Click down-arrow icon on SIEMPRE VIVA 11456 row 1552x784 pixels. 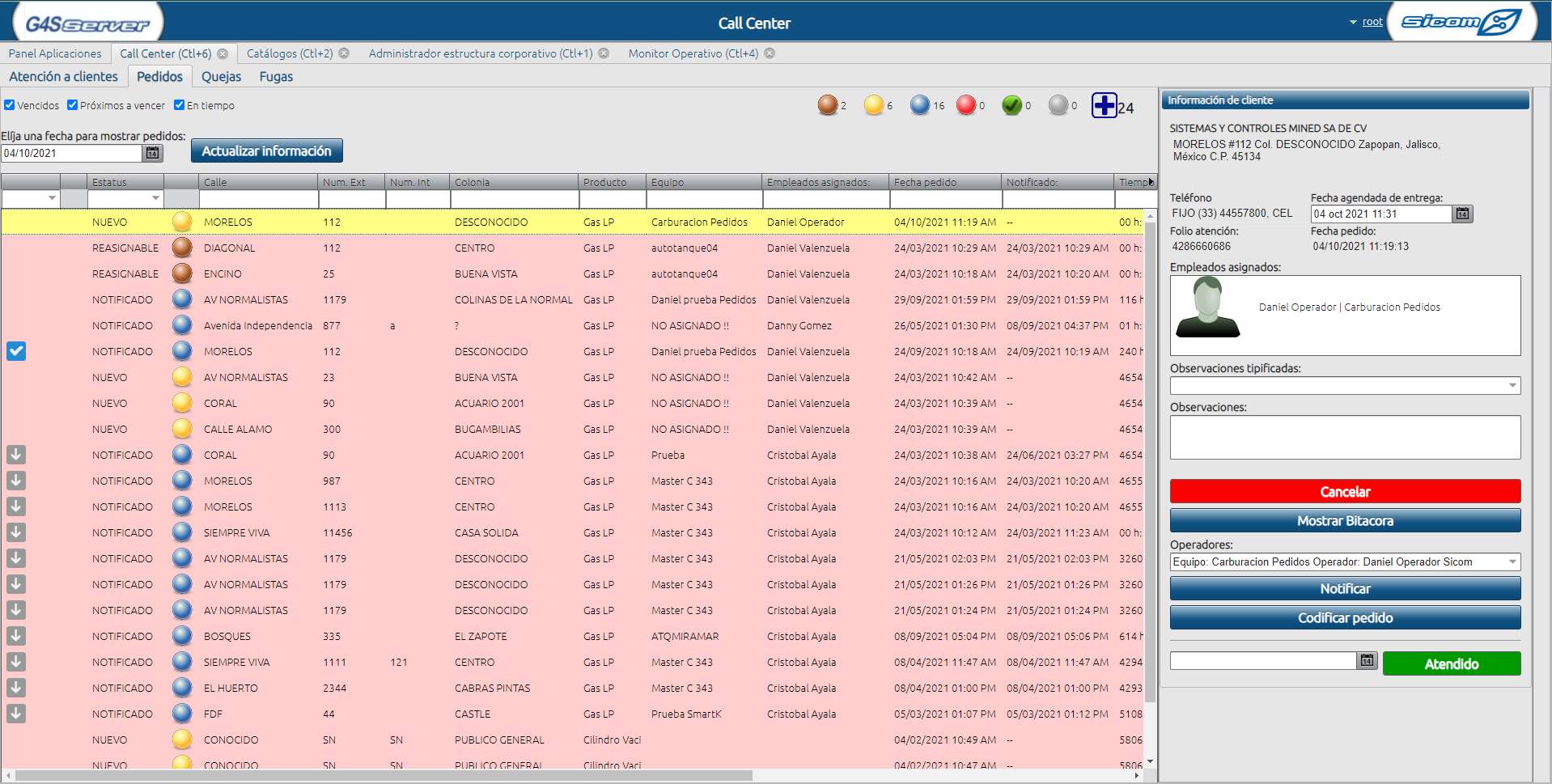coord(16,532)
